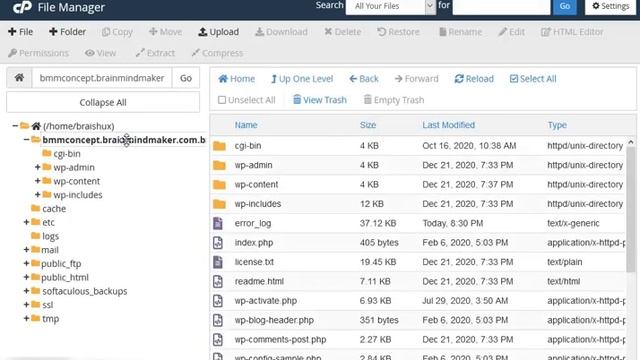This screenshot has width=640, height=360.
Task: Click the error_log file icon
Action: pos(218,223)
